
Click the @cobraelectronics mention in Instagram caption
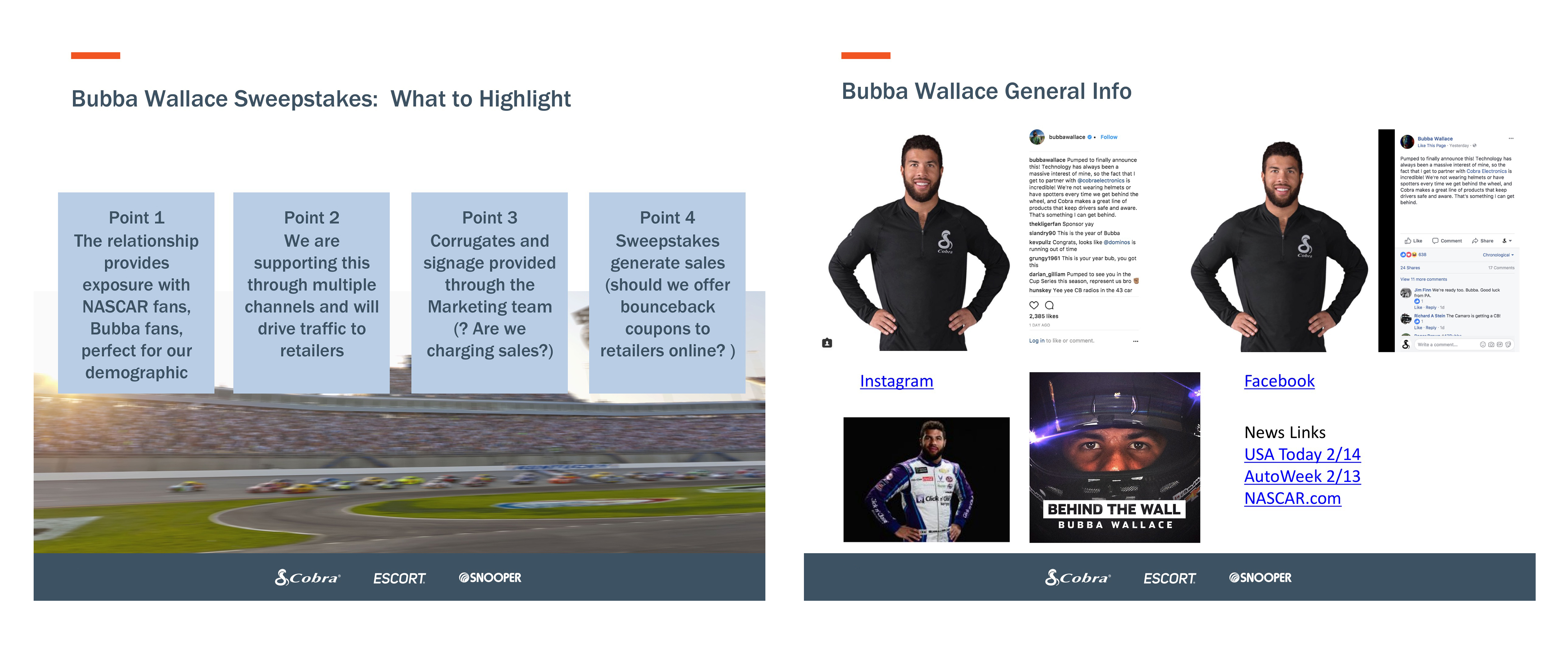click(x=1101, y=181)
